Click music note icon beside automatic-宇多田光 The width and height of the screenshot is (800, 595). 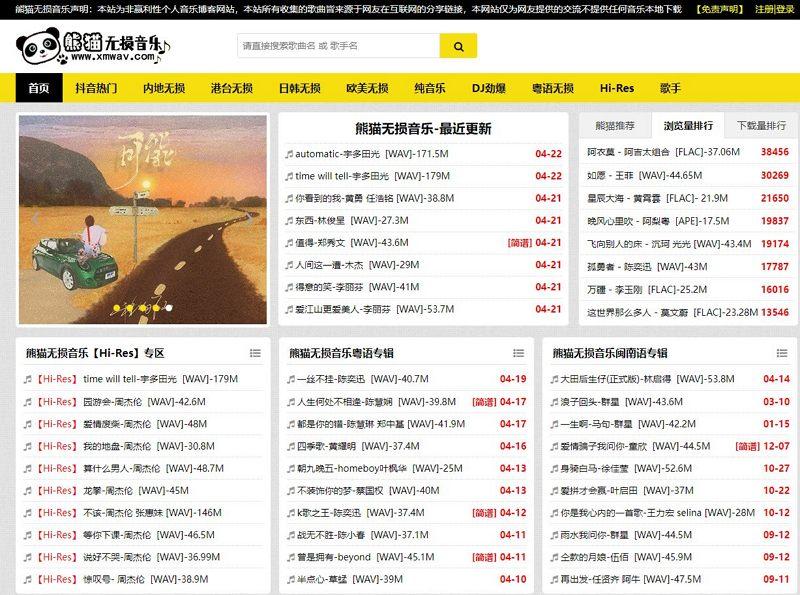(x=289, y=154)
